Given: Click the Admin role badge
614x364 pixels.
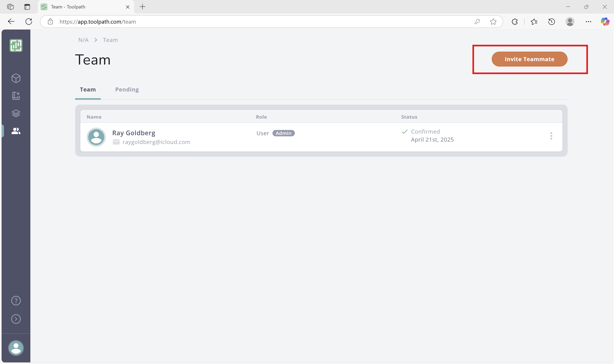Looking at the screenshot, I should click(284, 133).
